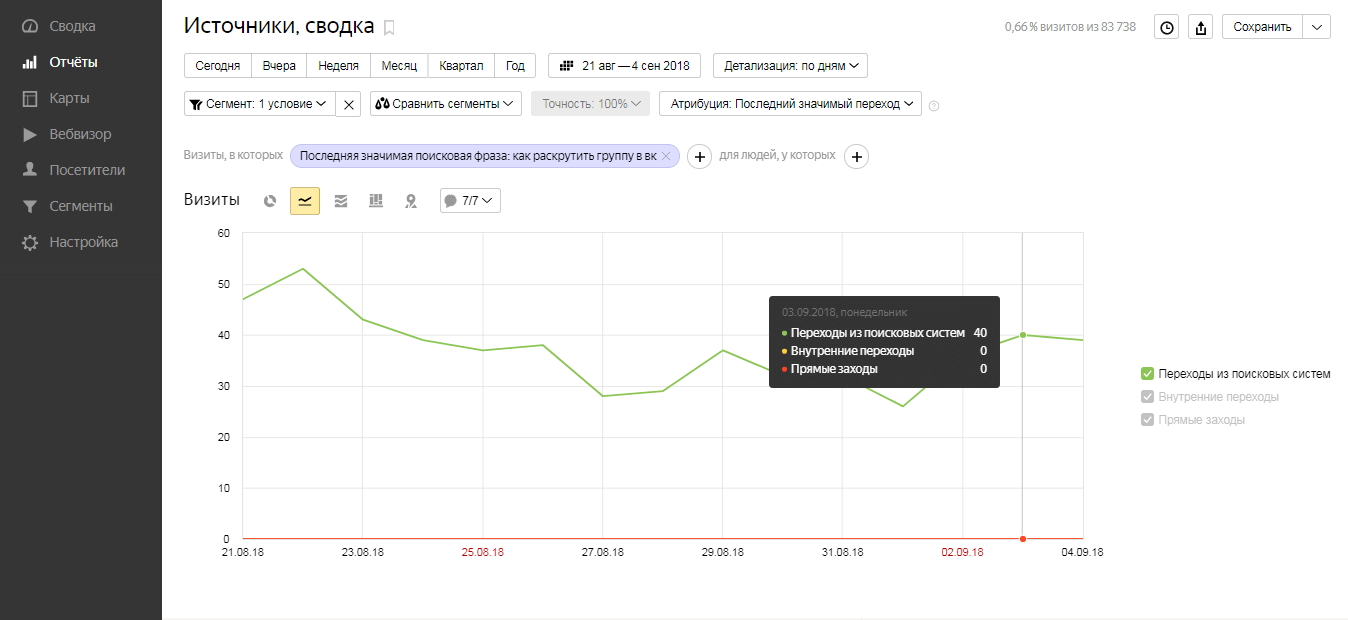Image resolution: width=1348 pixels, height=620 pixels.
Task: Click the export share icon
Action: (x=1201, y=27)
